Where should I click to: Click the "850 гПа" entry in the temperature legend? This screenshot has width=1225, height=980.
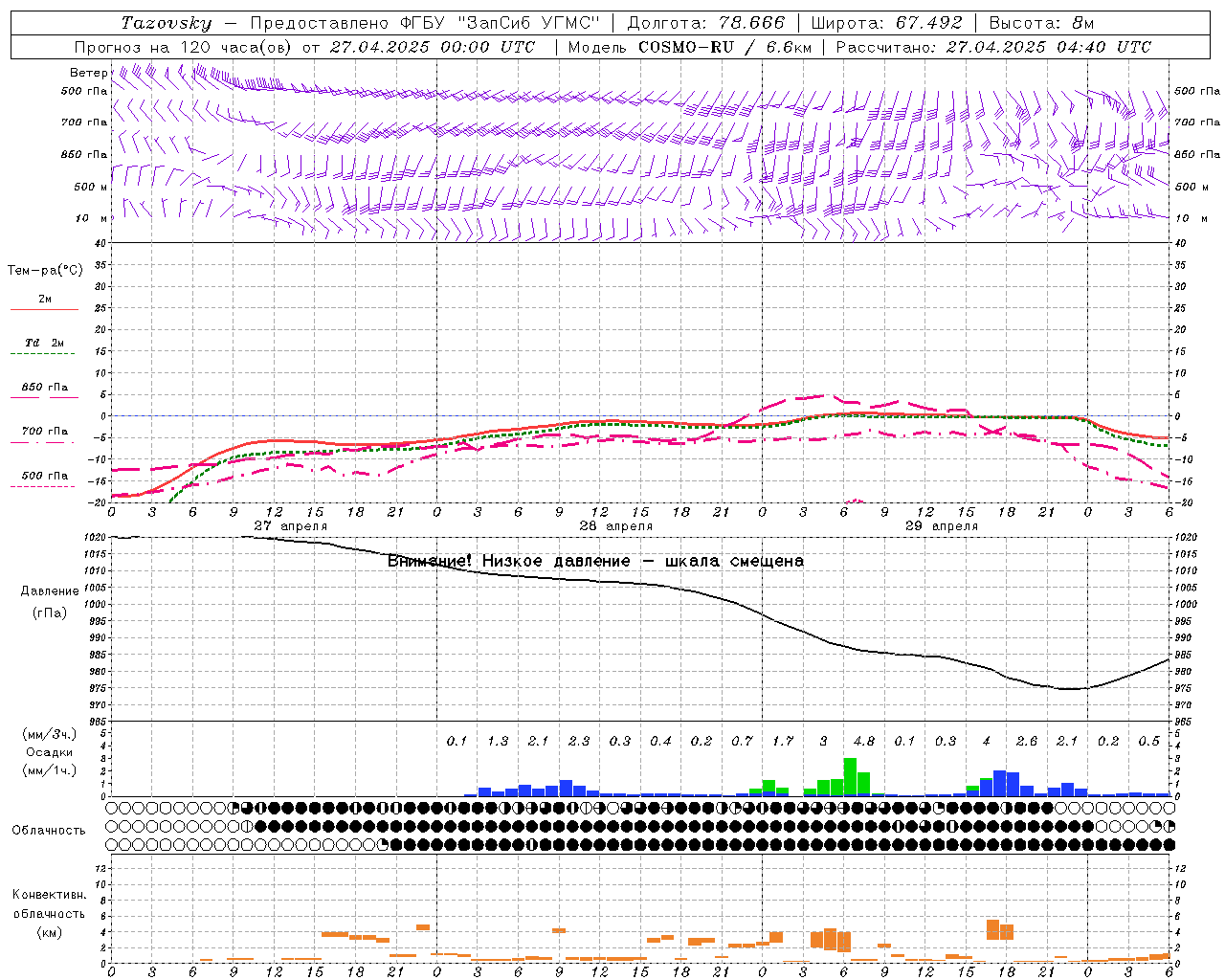[45, 388]
